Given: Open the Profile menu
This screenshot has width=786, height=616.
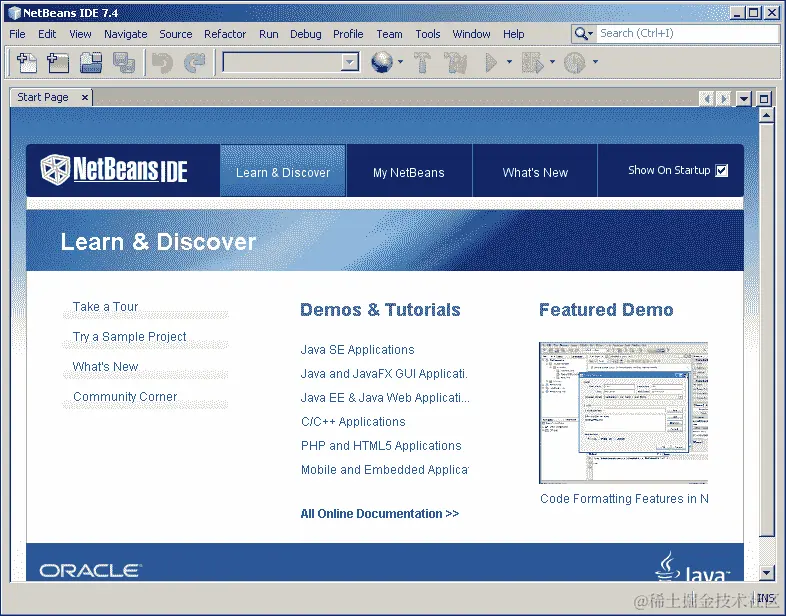Looking at the screenshot, I should [348, 34].
